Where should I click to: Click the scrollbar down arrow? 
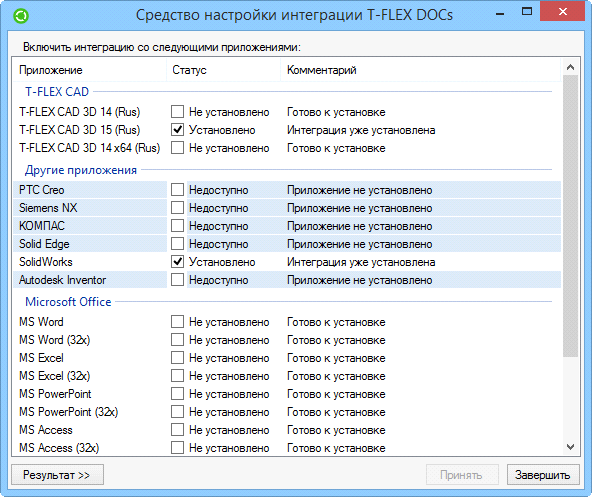(570, 447)
